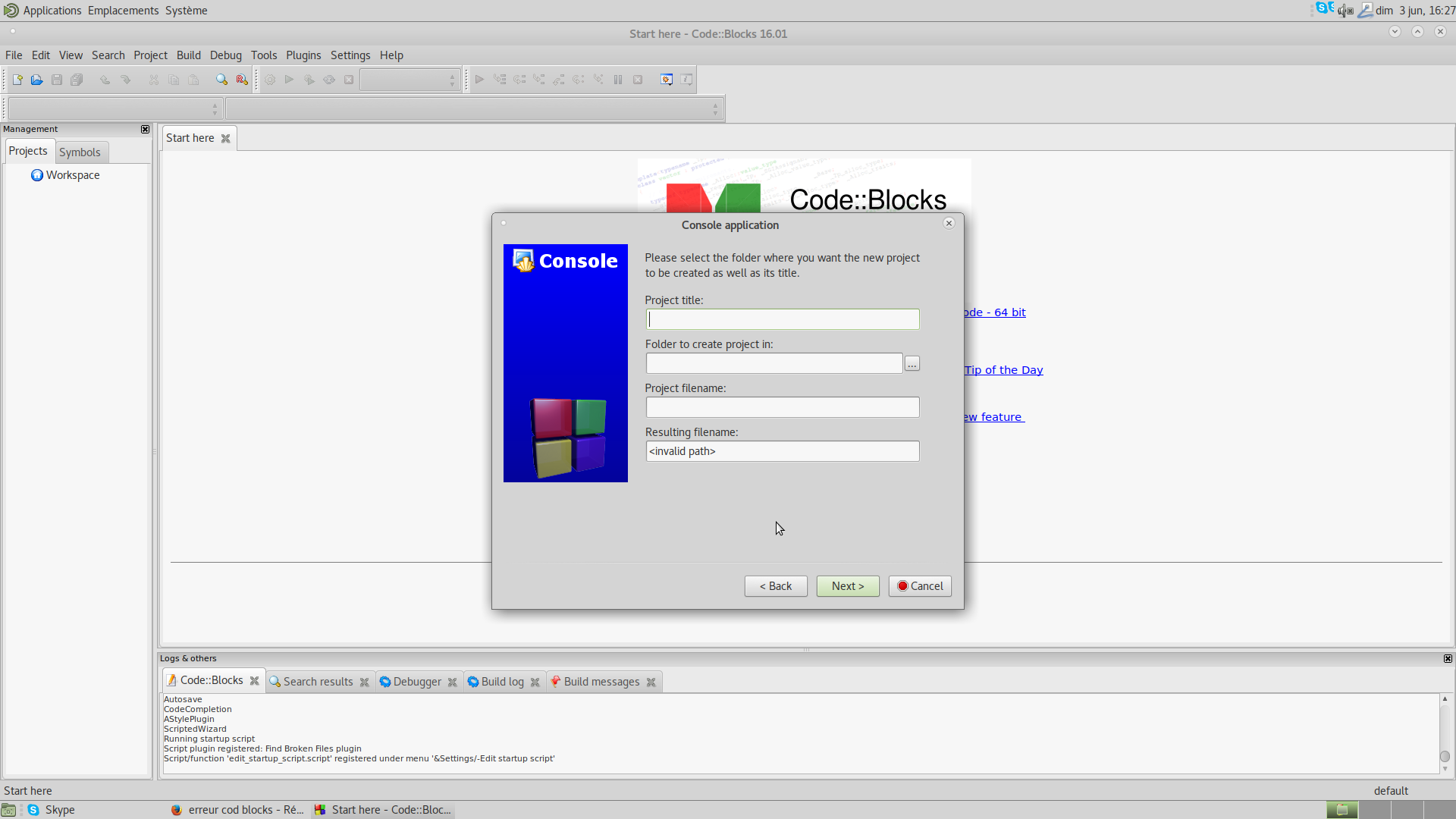Click the Redo arrow toolbar icon
The height and width of the screenshot is (819, 1456).
pyautogui.click(x=125, y=80)
